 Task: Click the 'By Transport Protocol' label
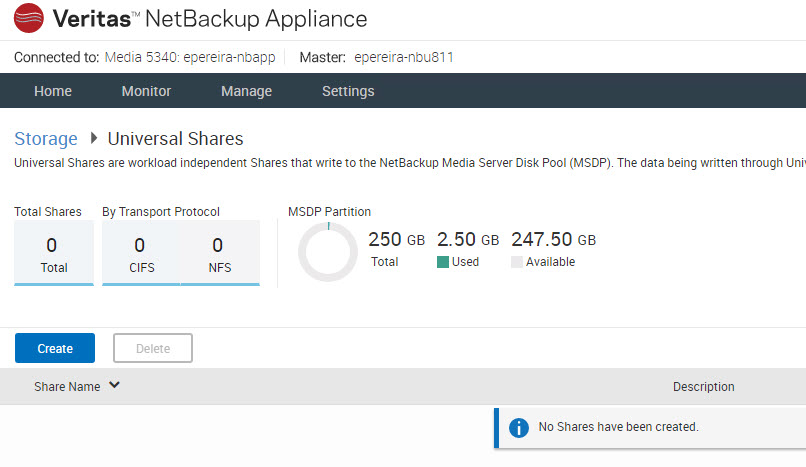161,212
